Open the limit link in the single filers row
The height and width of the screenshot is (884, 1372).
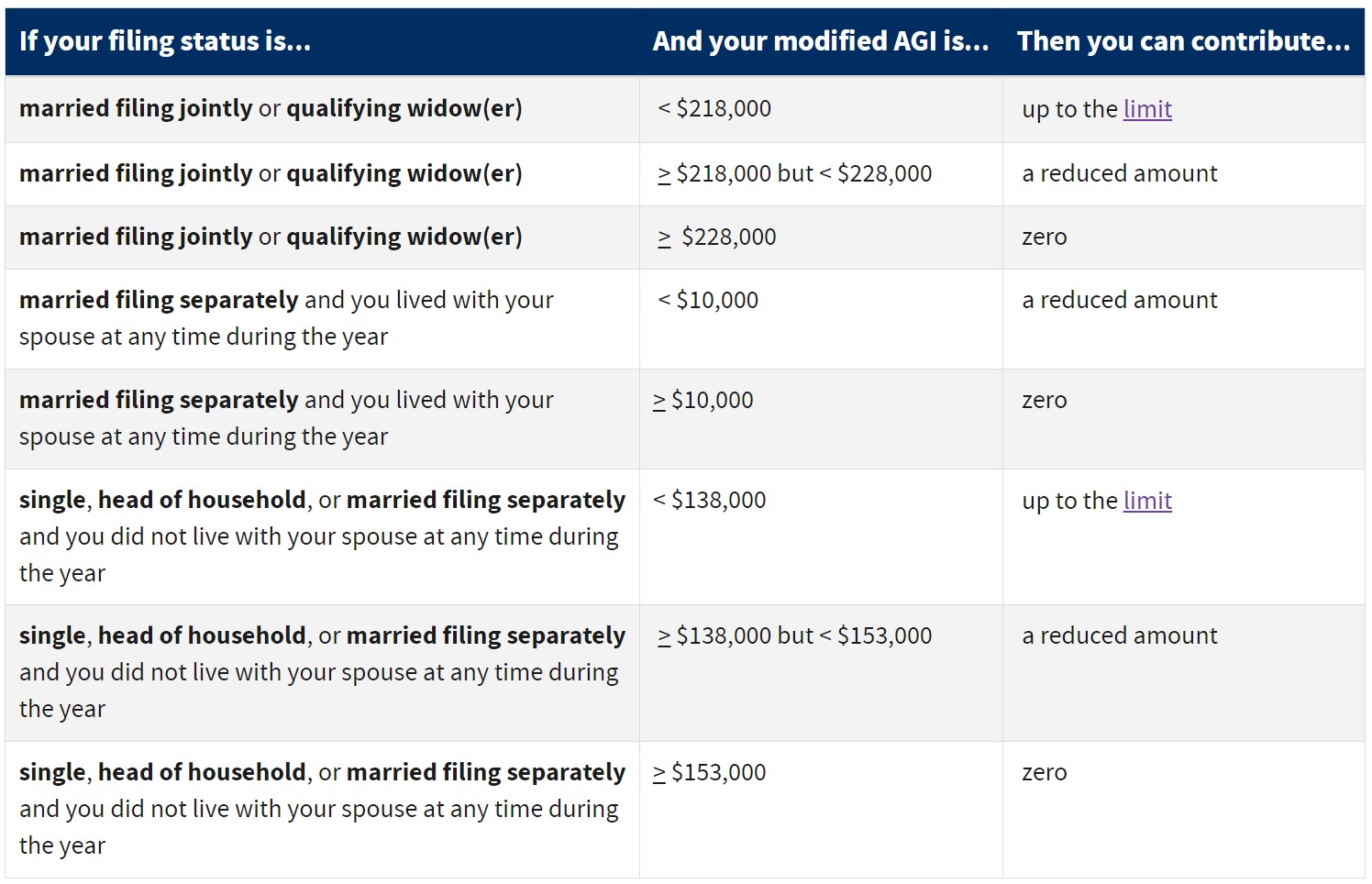point(1147,501)
